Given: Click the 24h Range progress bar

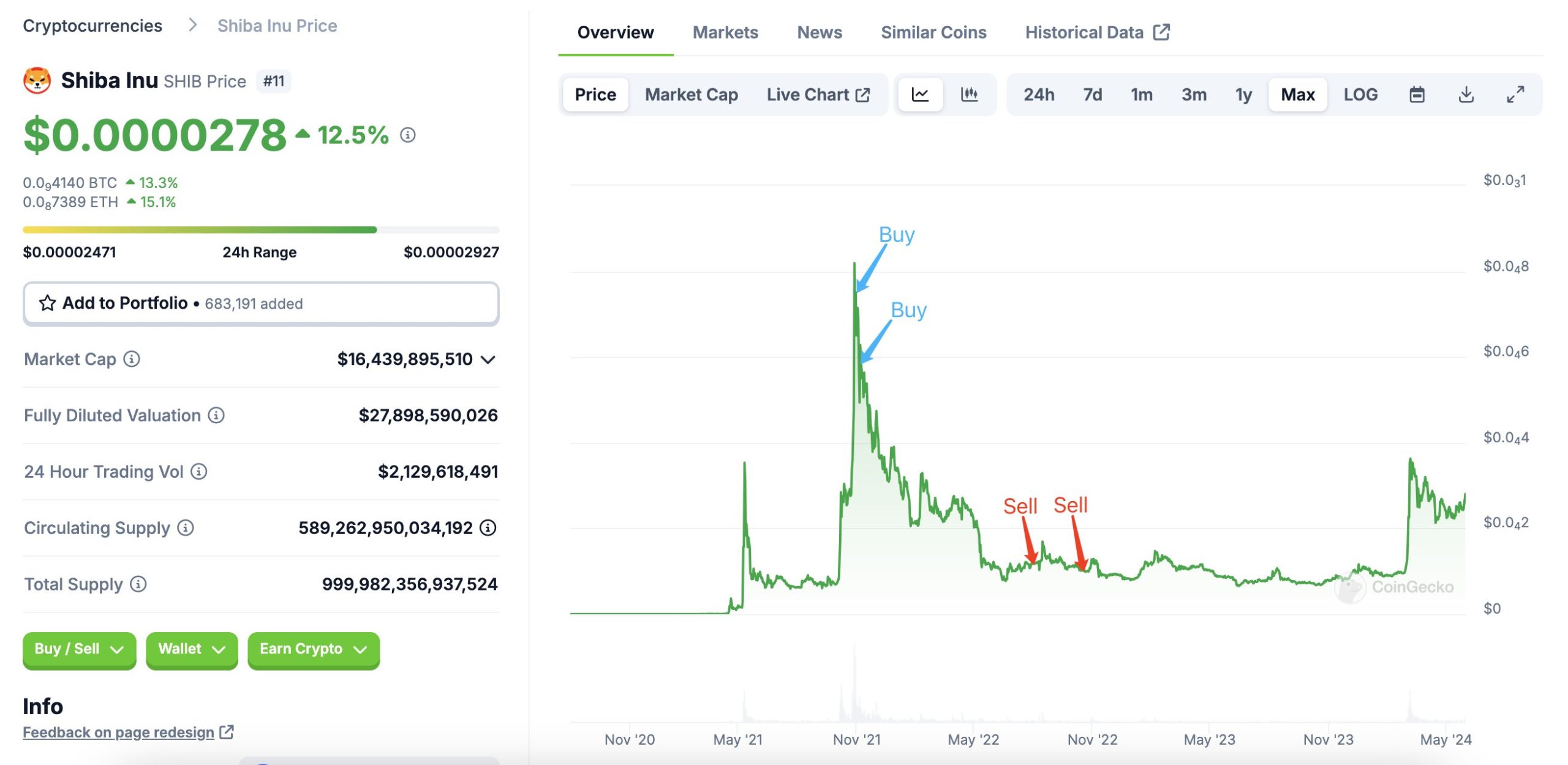Looking at the screenshot, I should pyautogui.click(x=261, y=230).
